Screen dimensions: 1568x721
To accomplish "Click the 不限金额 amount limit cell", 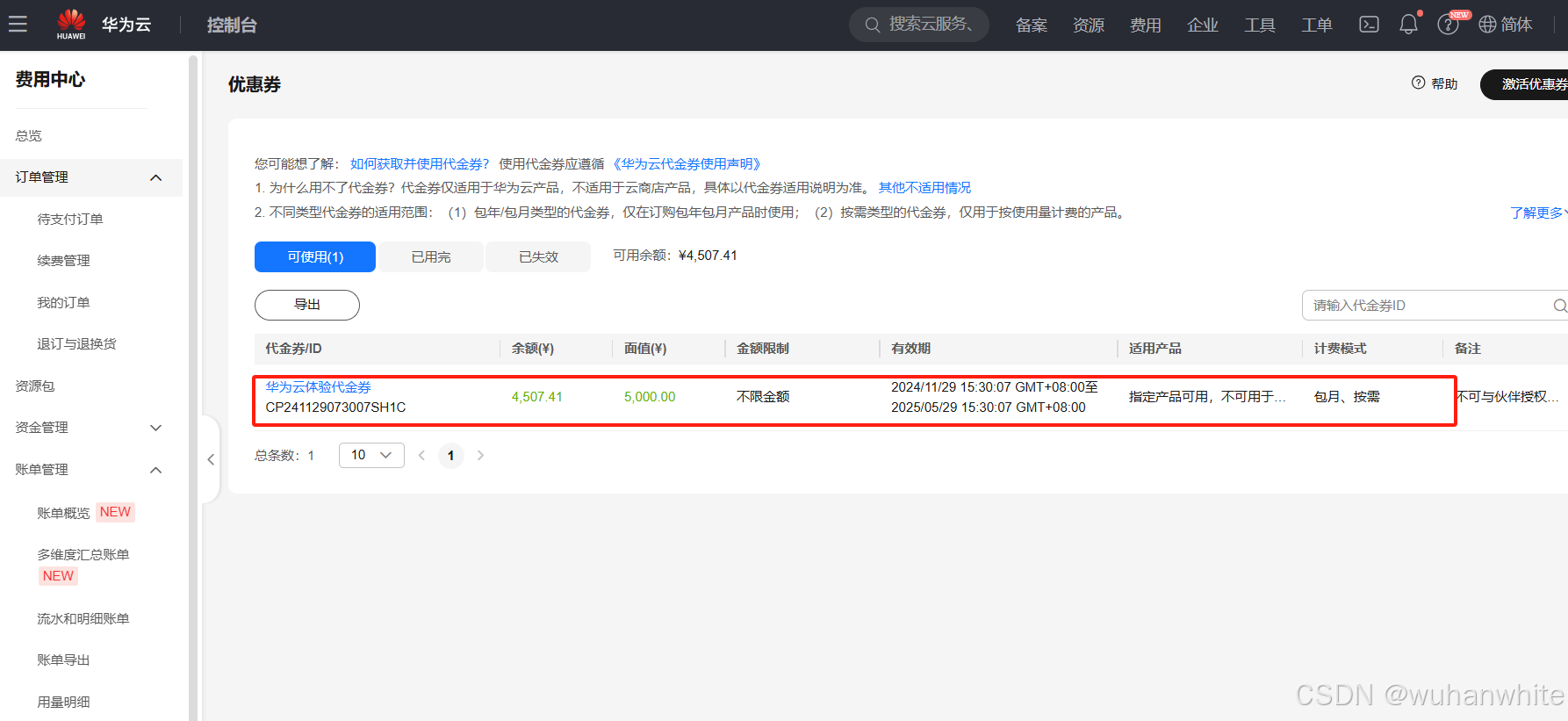I will tap(763, 397).
